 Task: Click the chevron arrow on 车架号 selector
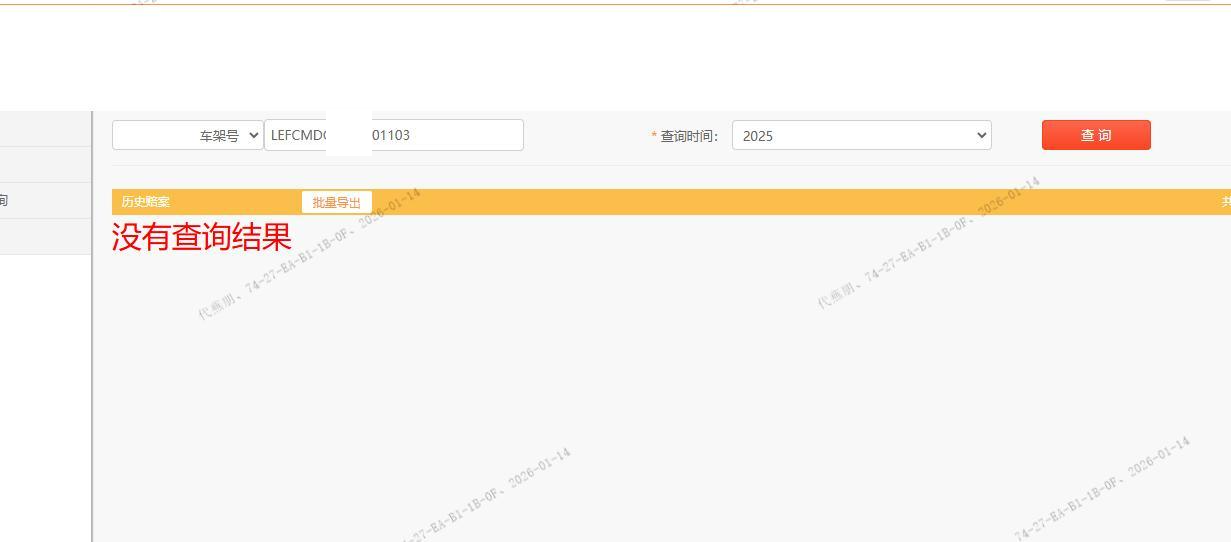(253, 136)
